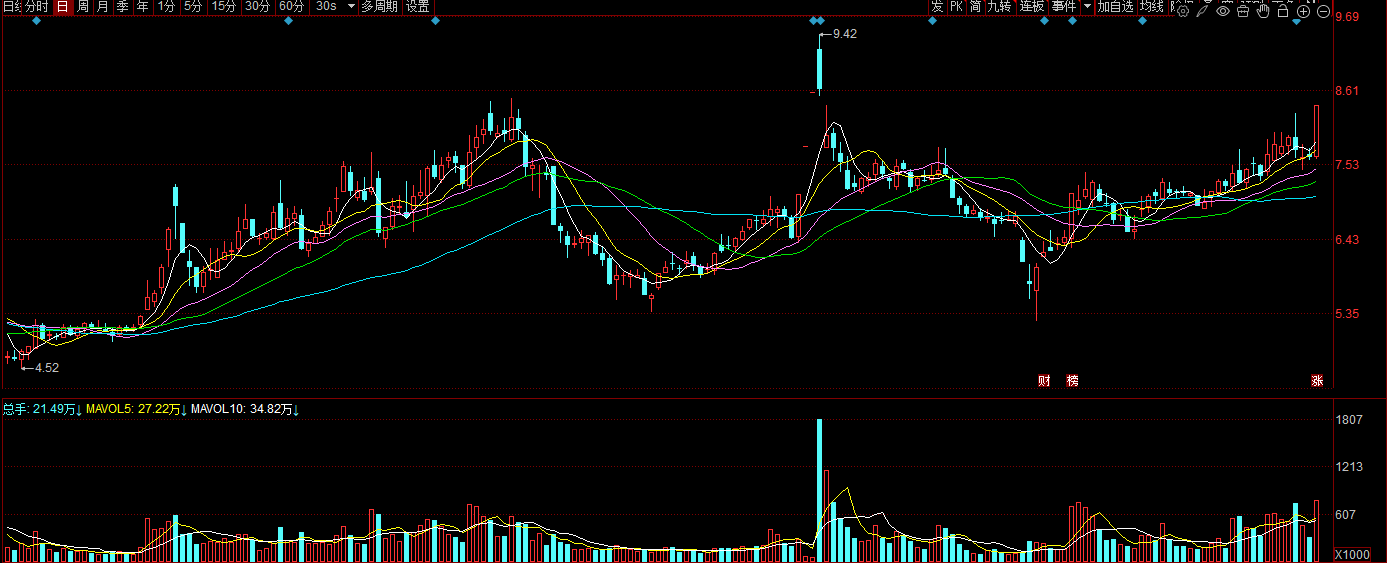Click the 9.69 price axis label

click(x=1346, y=16)
